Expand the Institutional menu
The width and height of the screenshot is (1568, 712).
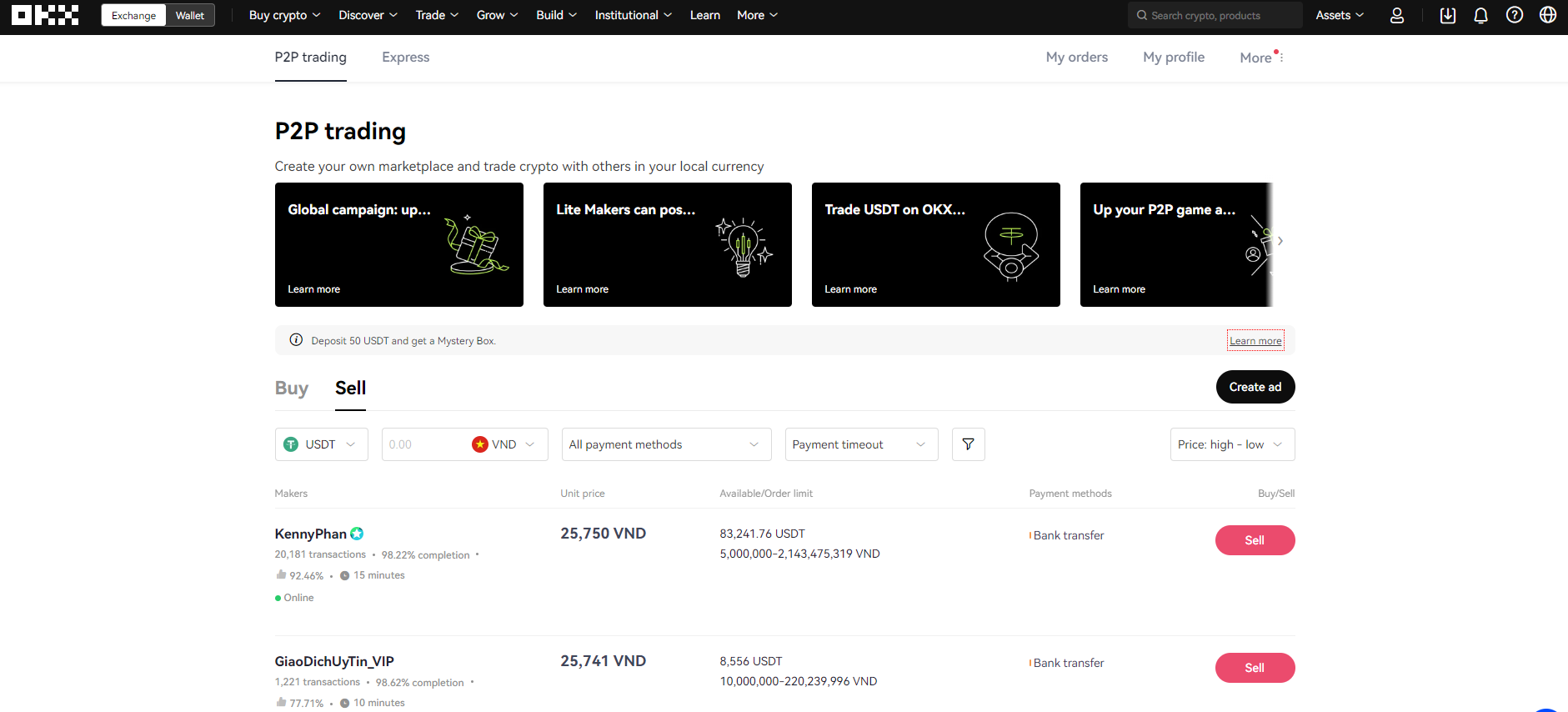(x=633, y=15)
